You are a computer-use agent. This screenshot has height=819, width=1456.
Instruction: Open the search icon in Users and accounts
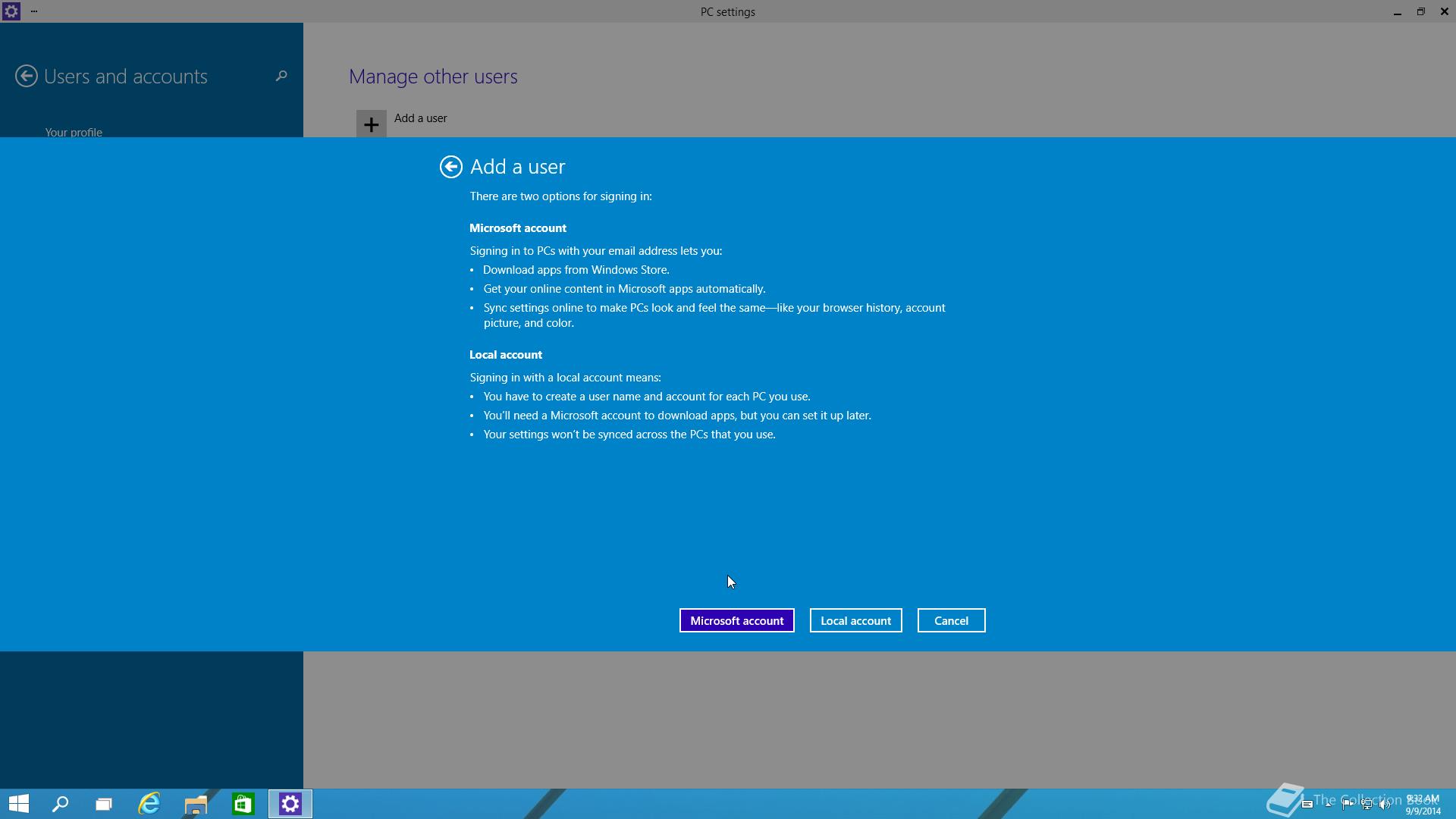click(x=281, y=76)
